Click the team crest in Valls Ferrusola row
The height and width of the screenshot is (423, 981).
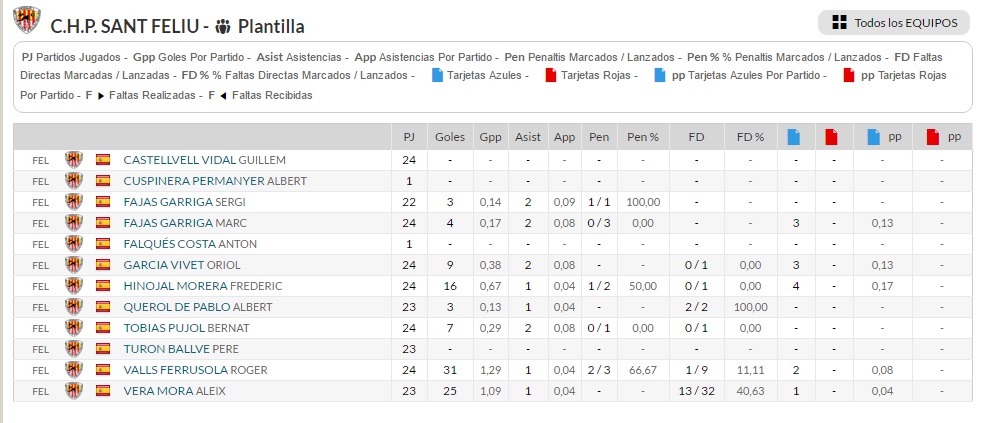73,370
